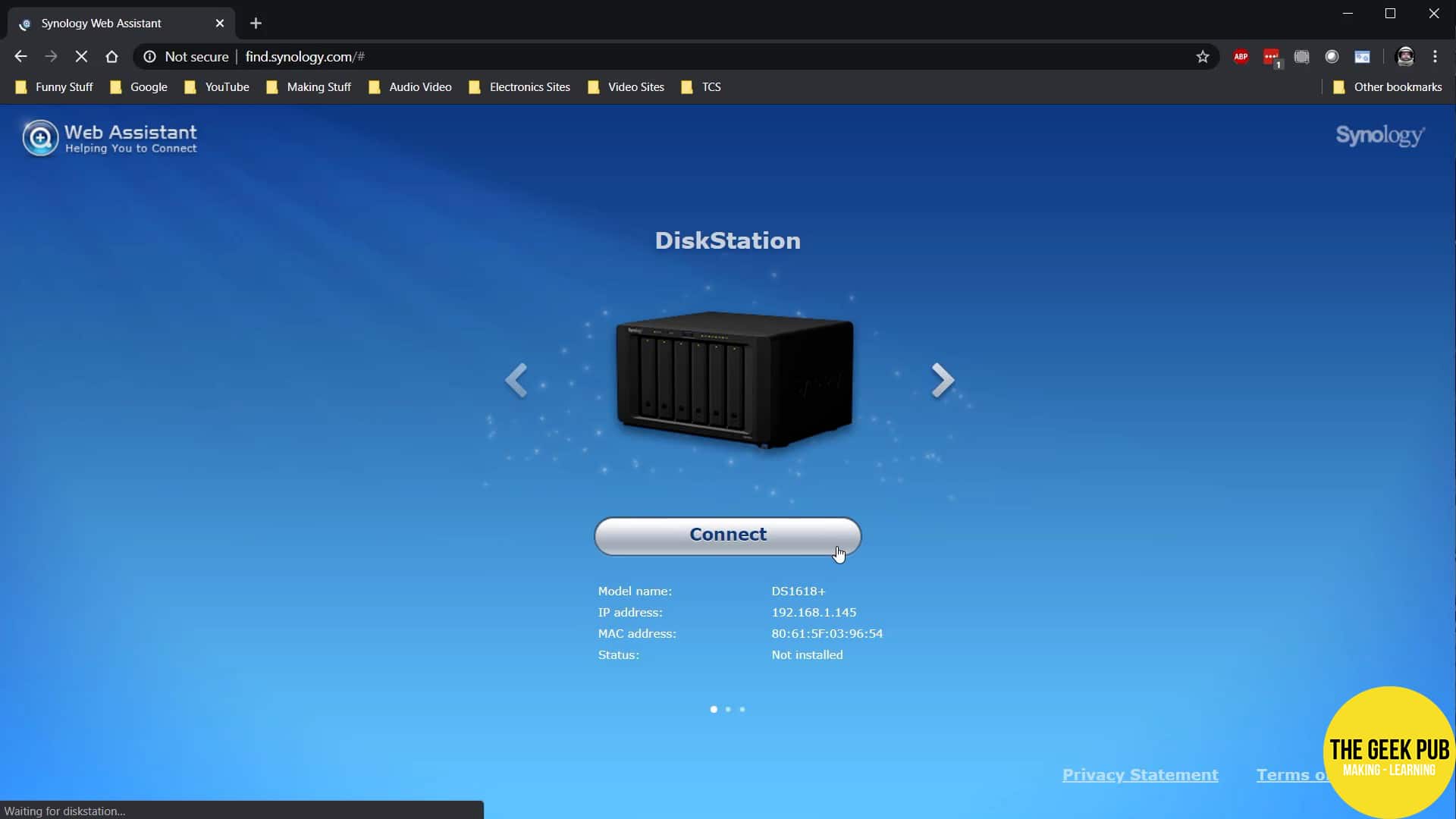Open the Other bookmarks folder
Screen dimensions: 1456x819
(x=1387, y=87)
